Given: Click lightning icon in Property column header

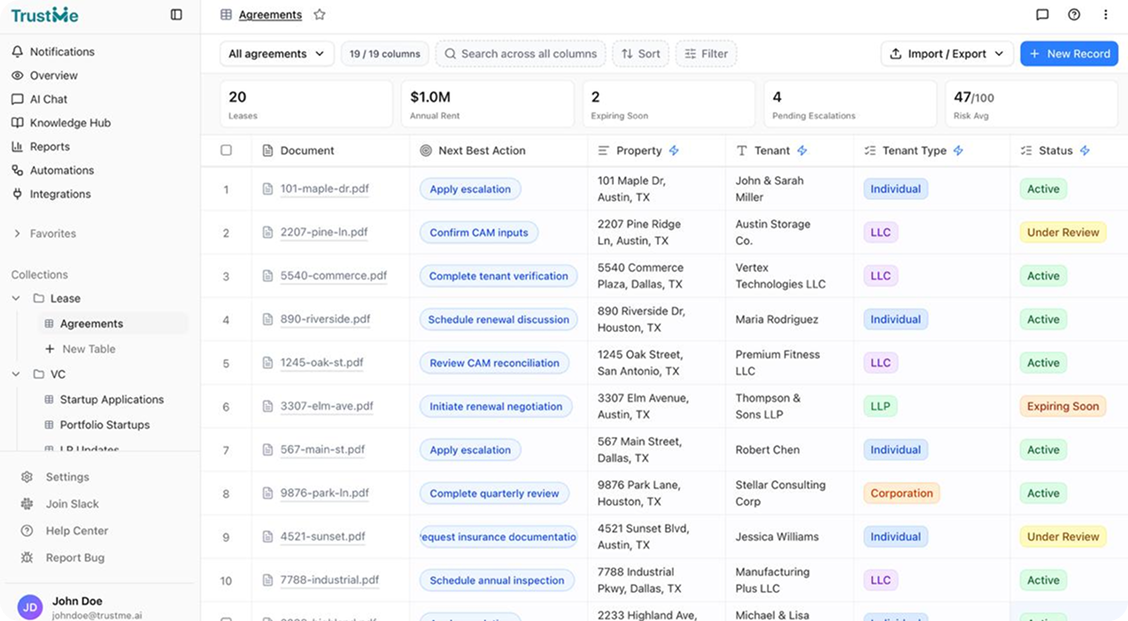Looking at the screenshot, I should point(674,151).
